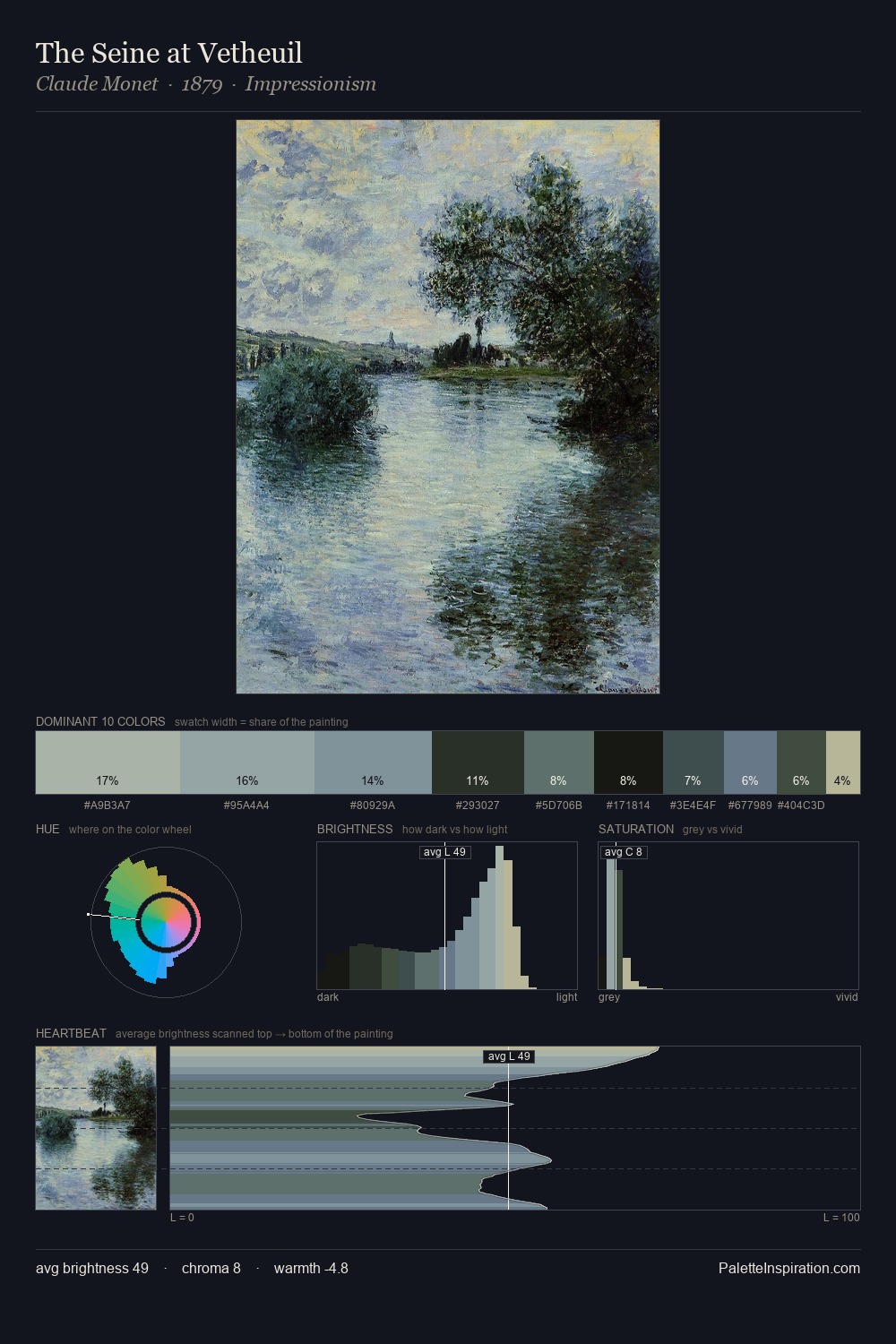The height and width of the screenshot is (1344, 896).
Task: Click the hex code #171814 text
Action: pyautogui.click(x=628, y=806)
